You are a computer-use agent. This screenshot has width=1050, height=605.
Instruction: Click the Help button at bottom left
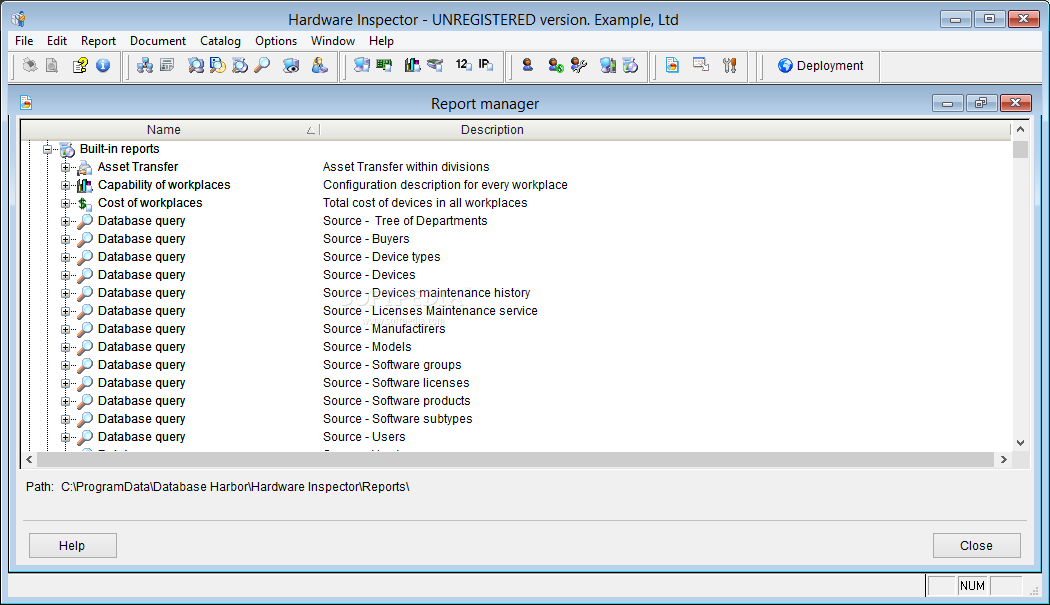[72, 545]
